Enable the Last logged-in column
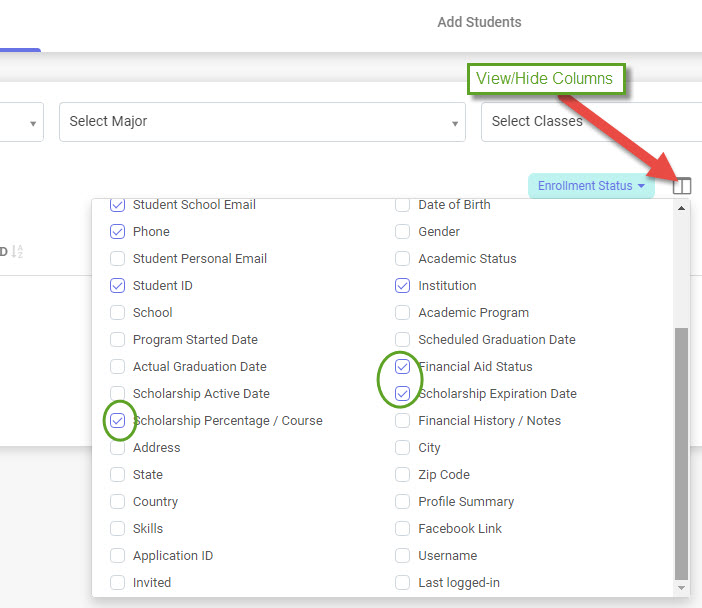The width and height of the screenshot is (702, 608). coord(403,583)
